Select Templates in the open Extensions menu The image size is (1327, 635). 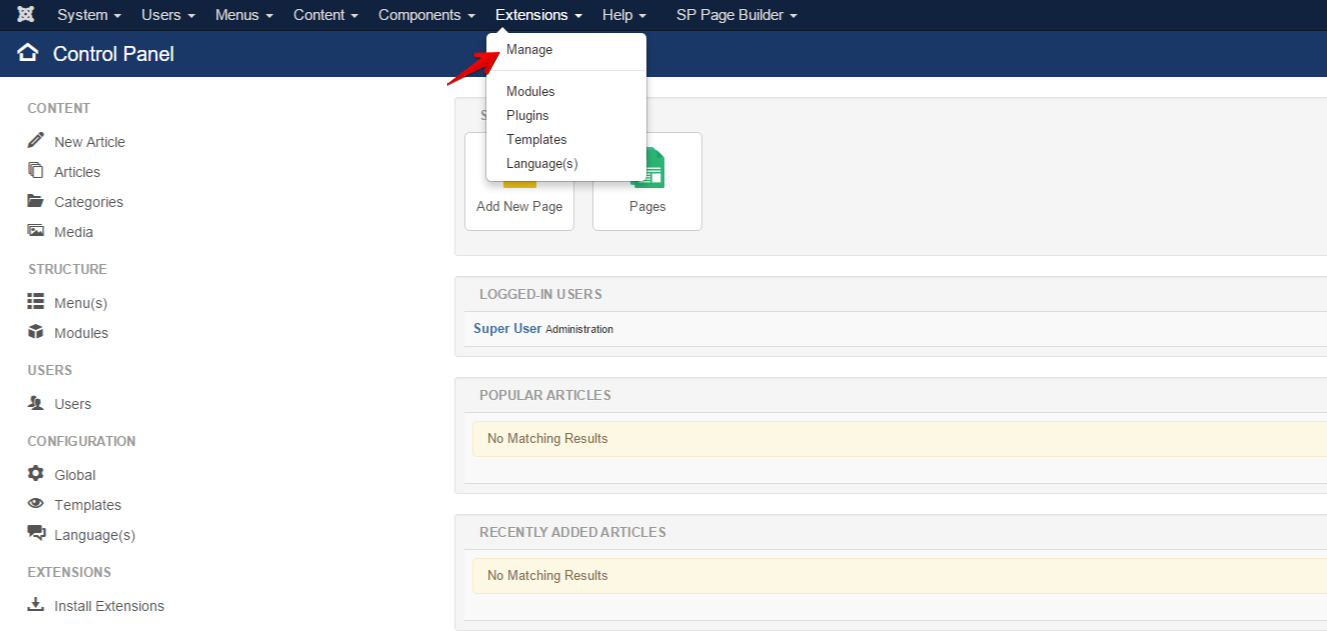(536, 139)
